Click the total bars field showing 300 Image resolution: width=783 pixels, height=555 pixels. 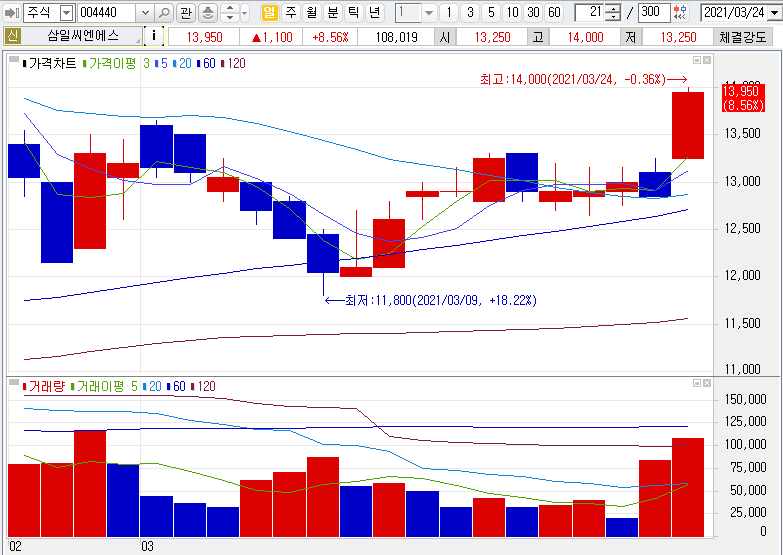point(654,12)
